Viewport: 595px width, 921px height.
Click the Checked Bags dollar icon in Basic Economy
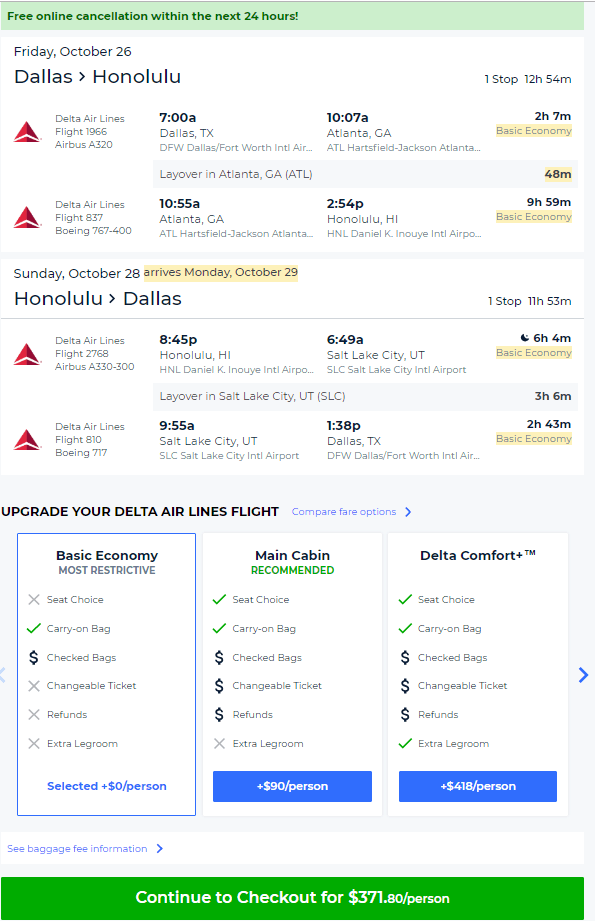pos(33,657)
